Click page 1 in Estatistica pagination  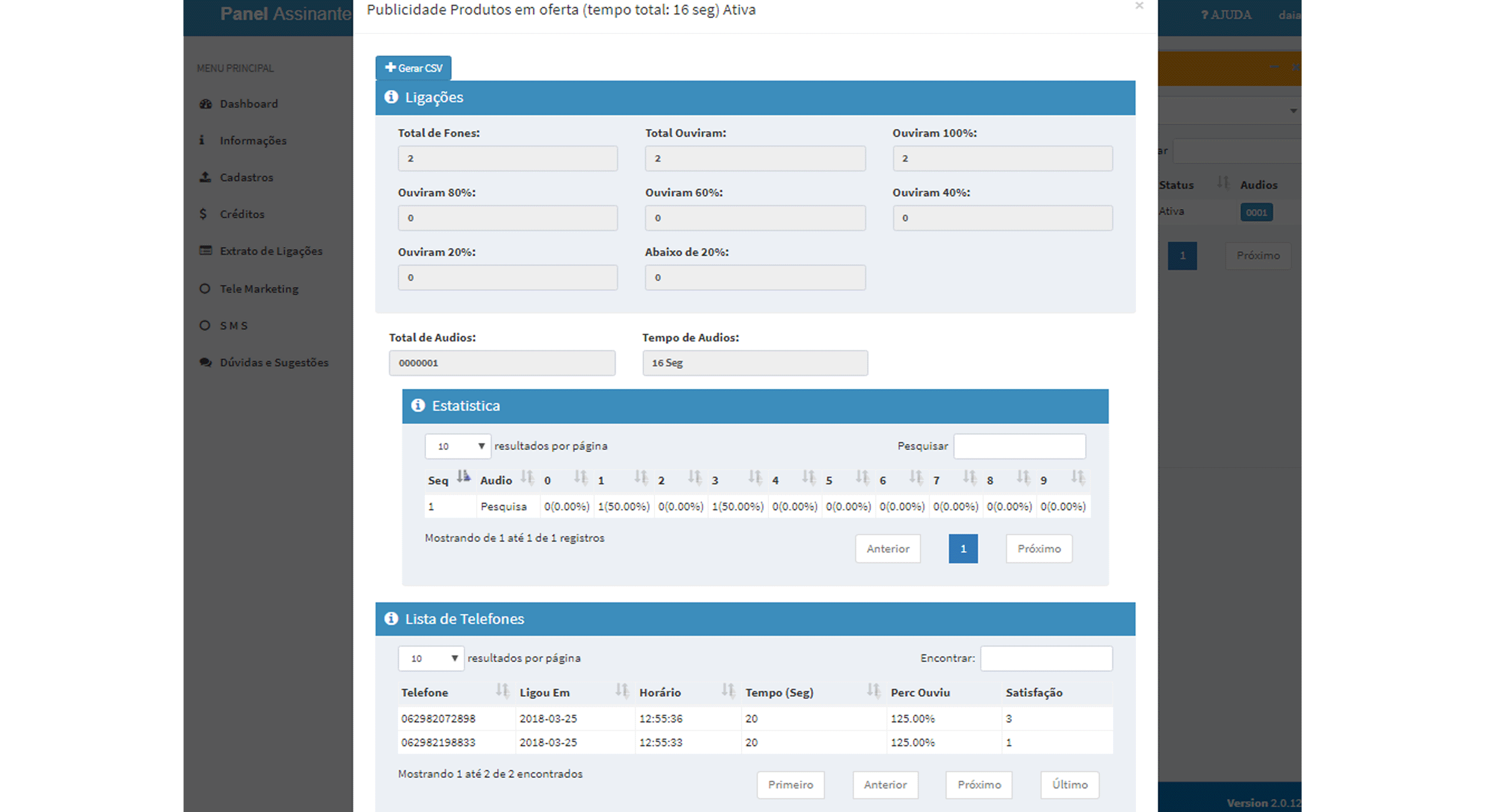click(963, 548)
